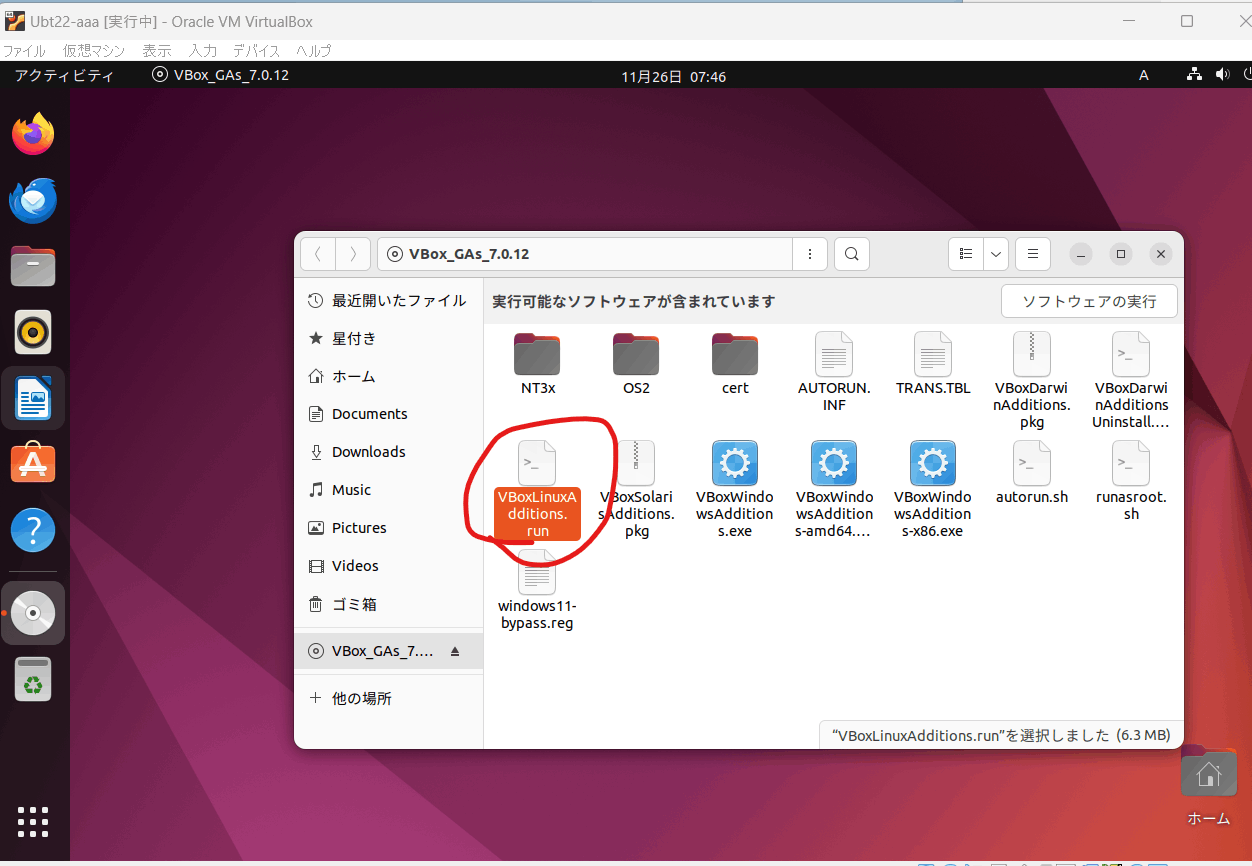Open 最近開いたファイル in sidebar
Image resolution: width=1252 pixels, height=866 pixels.
tap(388, 300)
